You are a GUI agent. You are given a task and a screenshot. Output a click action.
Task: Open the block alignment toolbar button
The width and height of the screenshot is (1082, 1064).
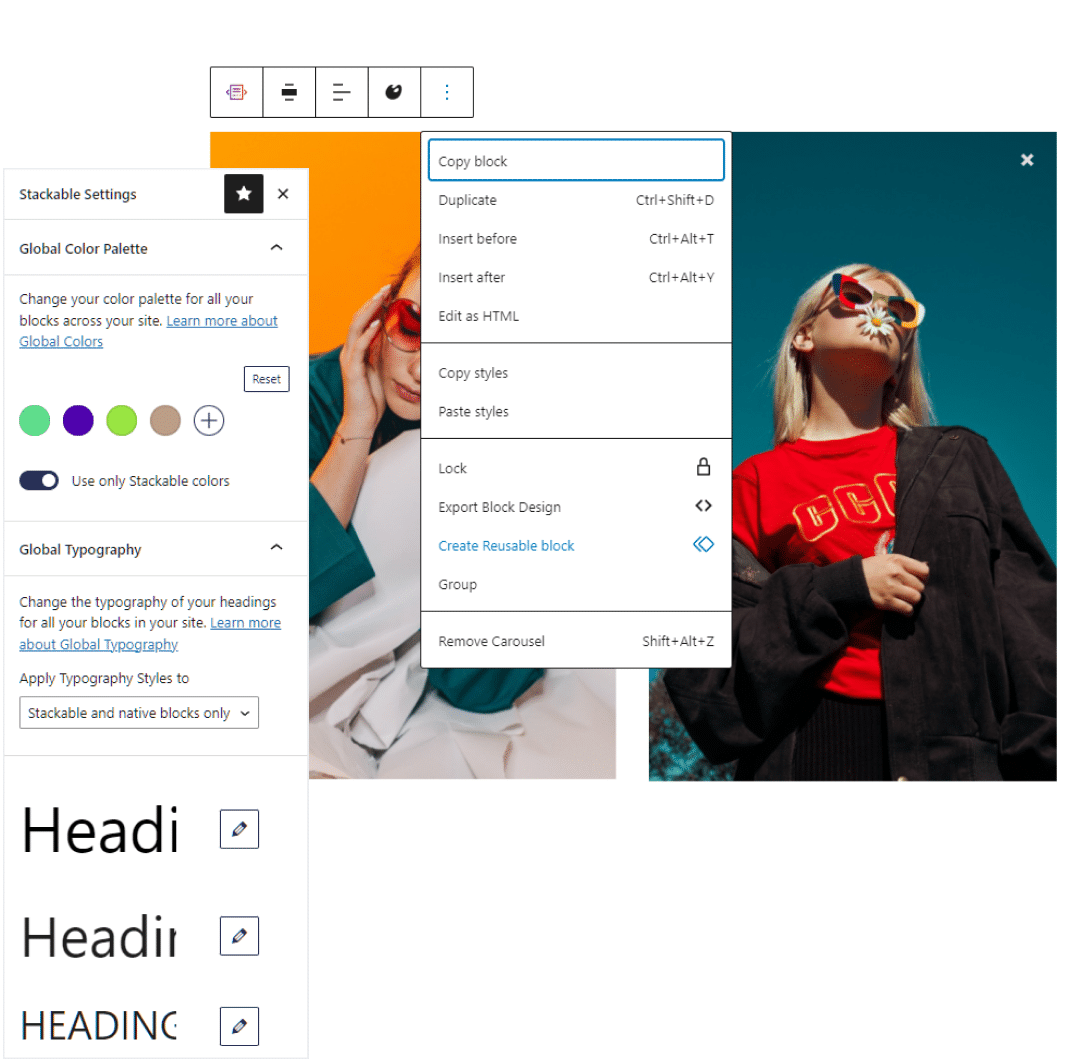(289, 92)
